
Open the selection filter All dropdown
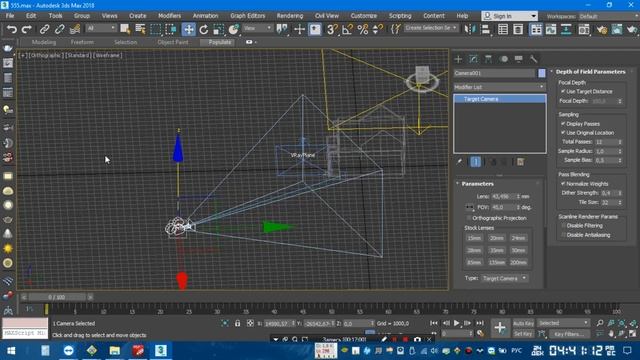click(x=101, y=28)
